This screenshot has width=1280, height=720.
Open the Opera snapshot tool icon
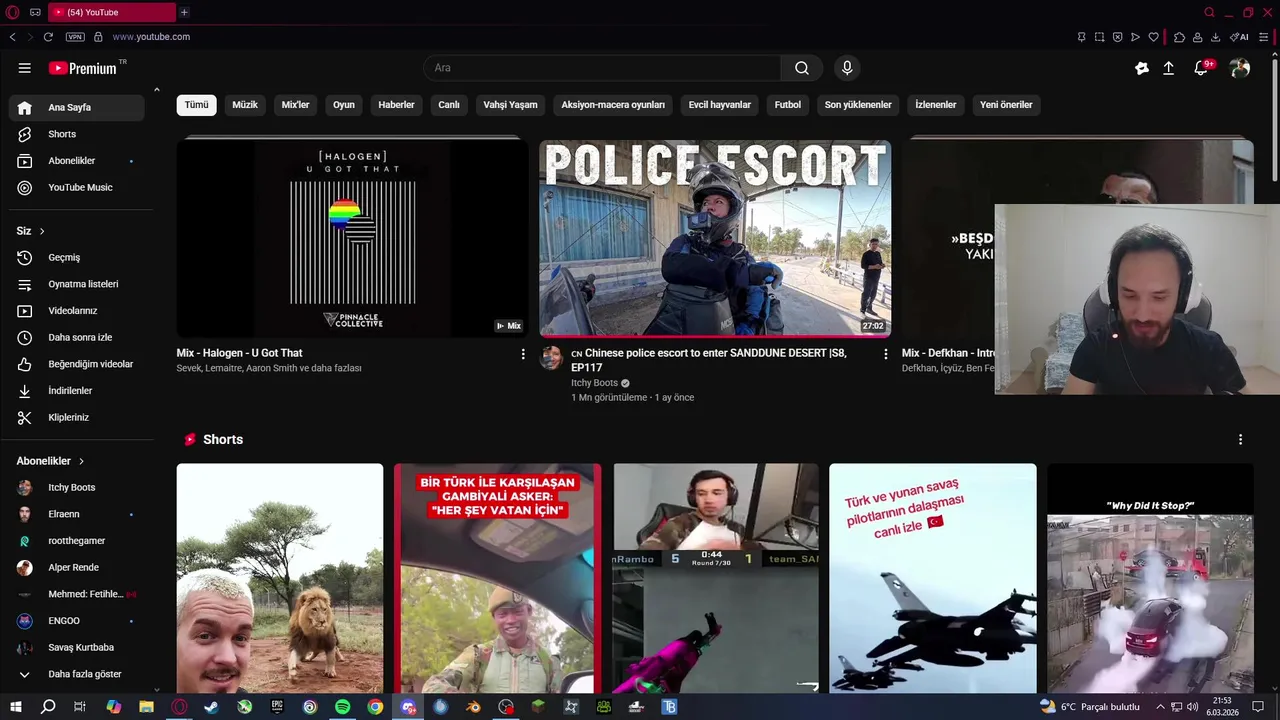[x=1099, y=37]
